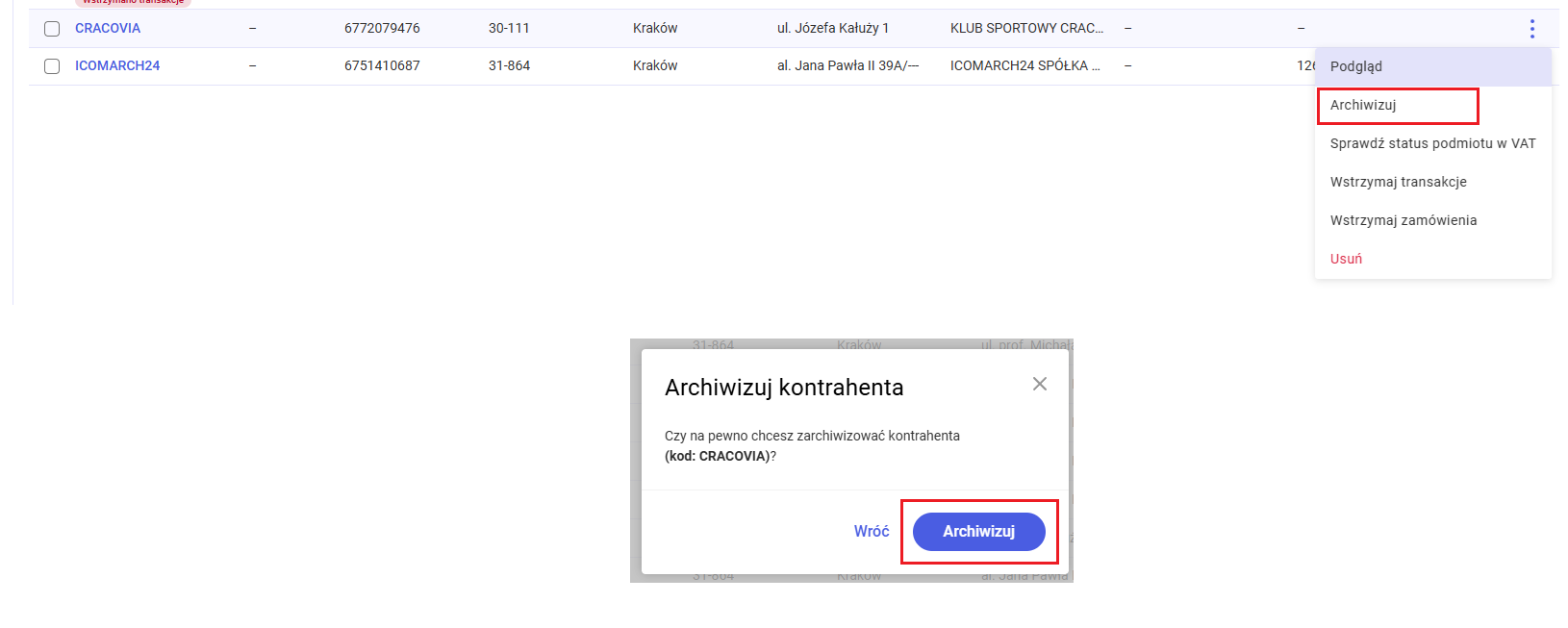The image size is (1568, 628).
Task: Click Kraków city in CRACOVIA row
Action: (x=655, y=28)
